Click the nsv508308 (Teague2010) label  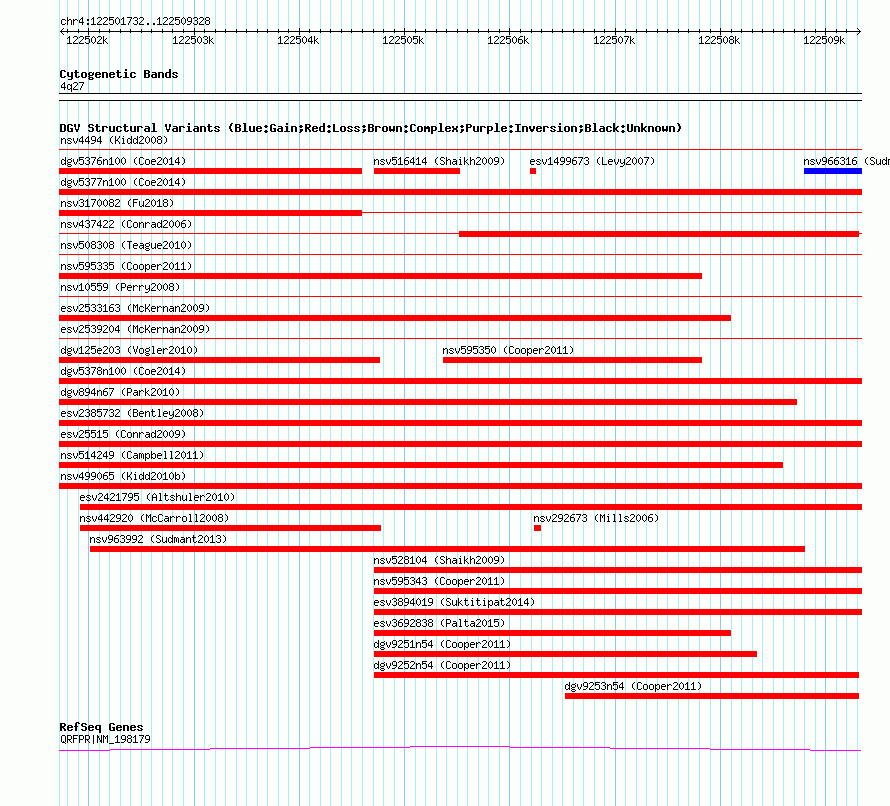pos(126,245)
